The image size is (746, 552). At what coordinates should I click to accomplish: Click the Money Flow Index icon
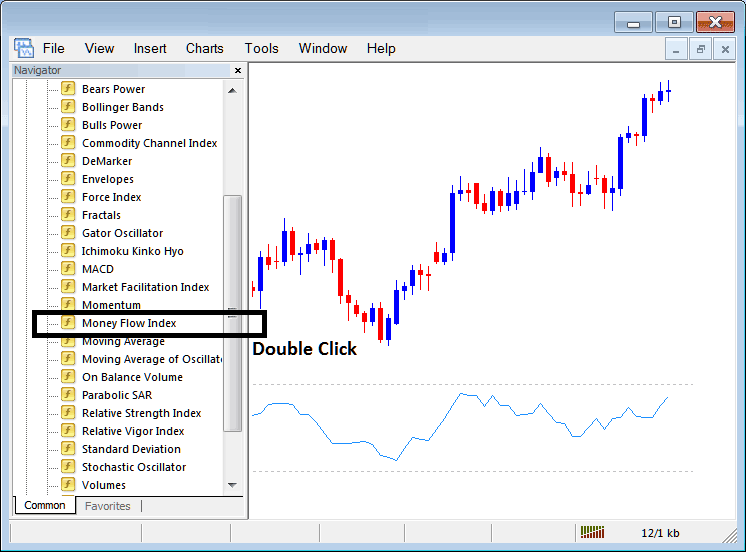(68, 323)
